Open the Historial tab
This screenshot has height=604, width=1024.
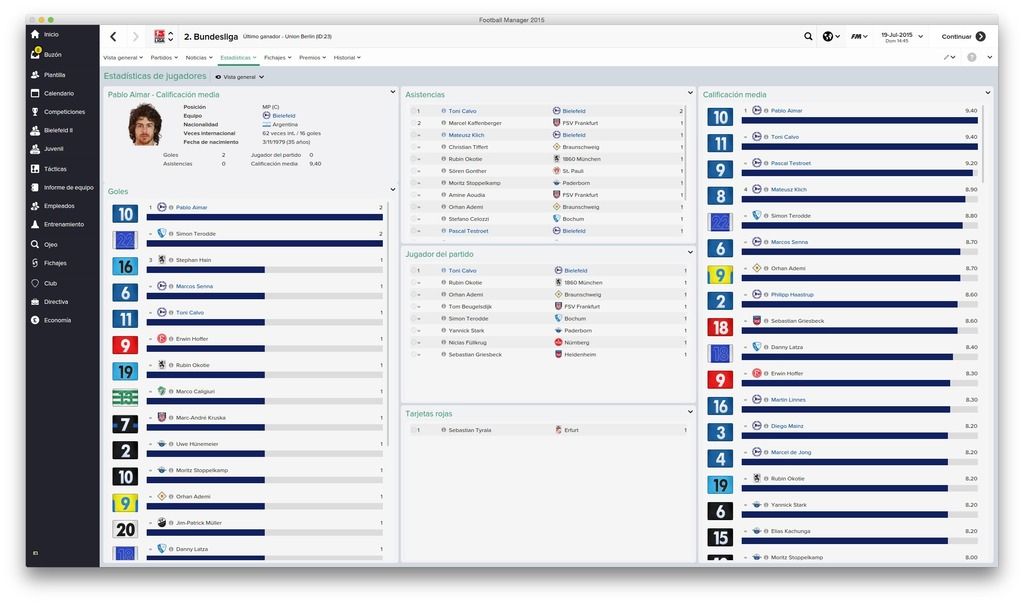point(347,57)
